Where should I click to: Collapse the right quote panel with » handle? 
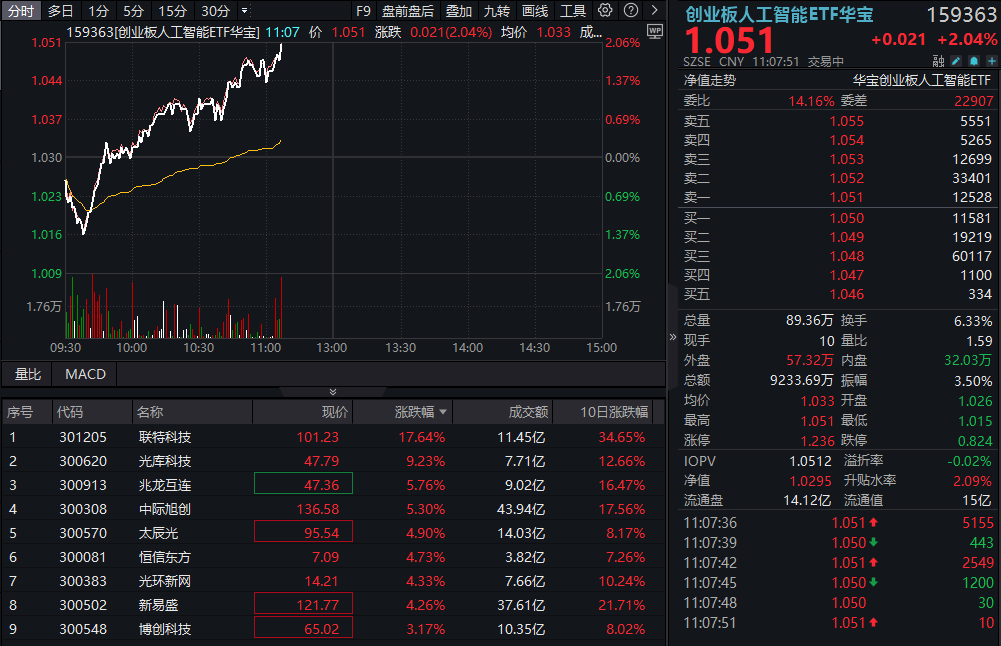pos(672,337)
